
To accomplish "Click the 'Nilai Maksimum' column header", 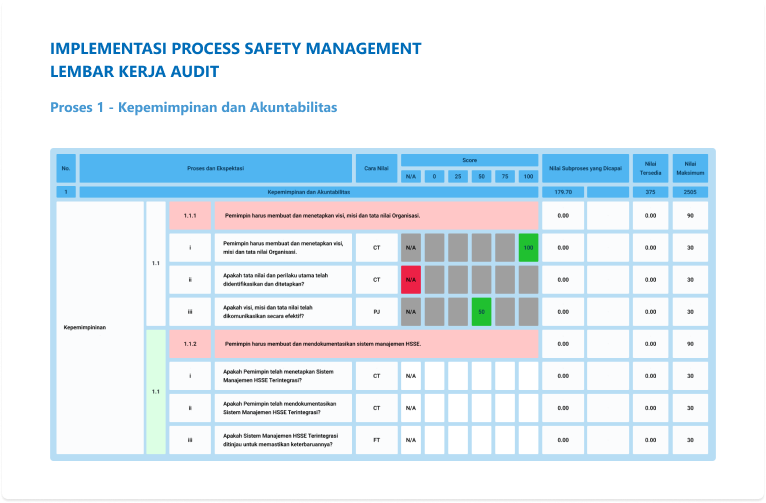I will 690,168.
